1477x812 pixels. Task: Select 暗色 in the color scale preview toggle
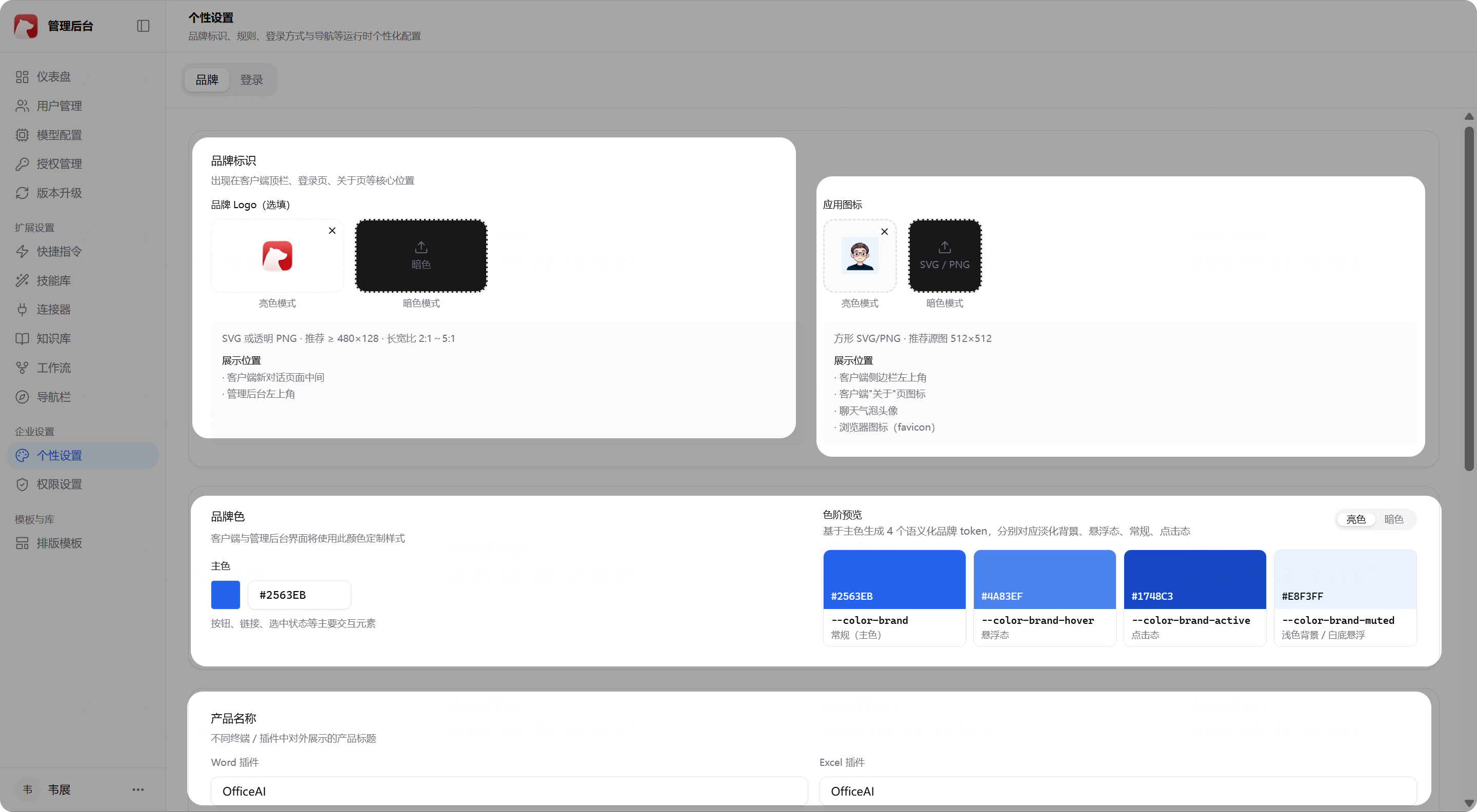(1394, 519)
